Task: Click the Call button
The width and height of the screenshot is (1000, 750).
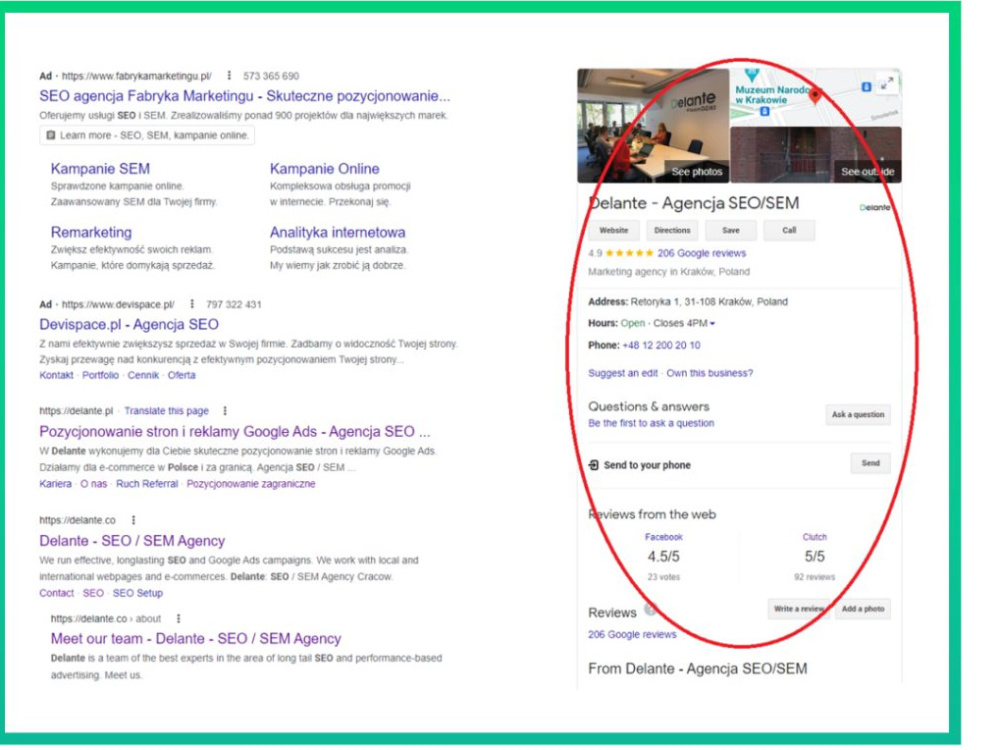Action: coord(789,230)
